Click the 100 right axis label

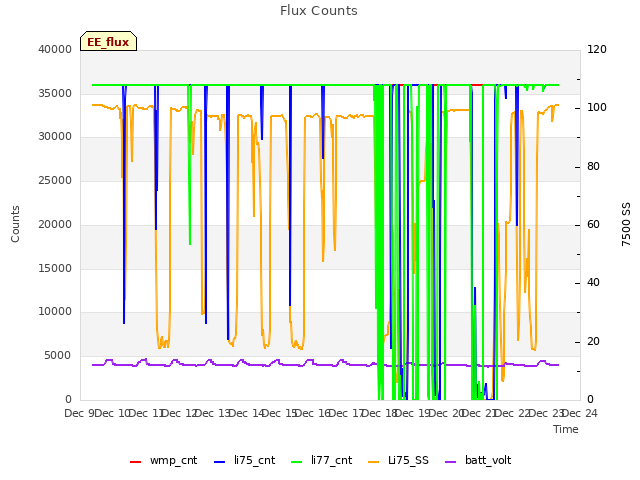coord(597,108)
